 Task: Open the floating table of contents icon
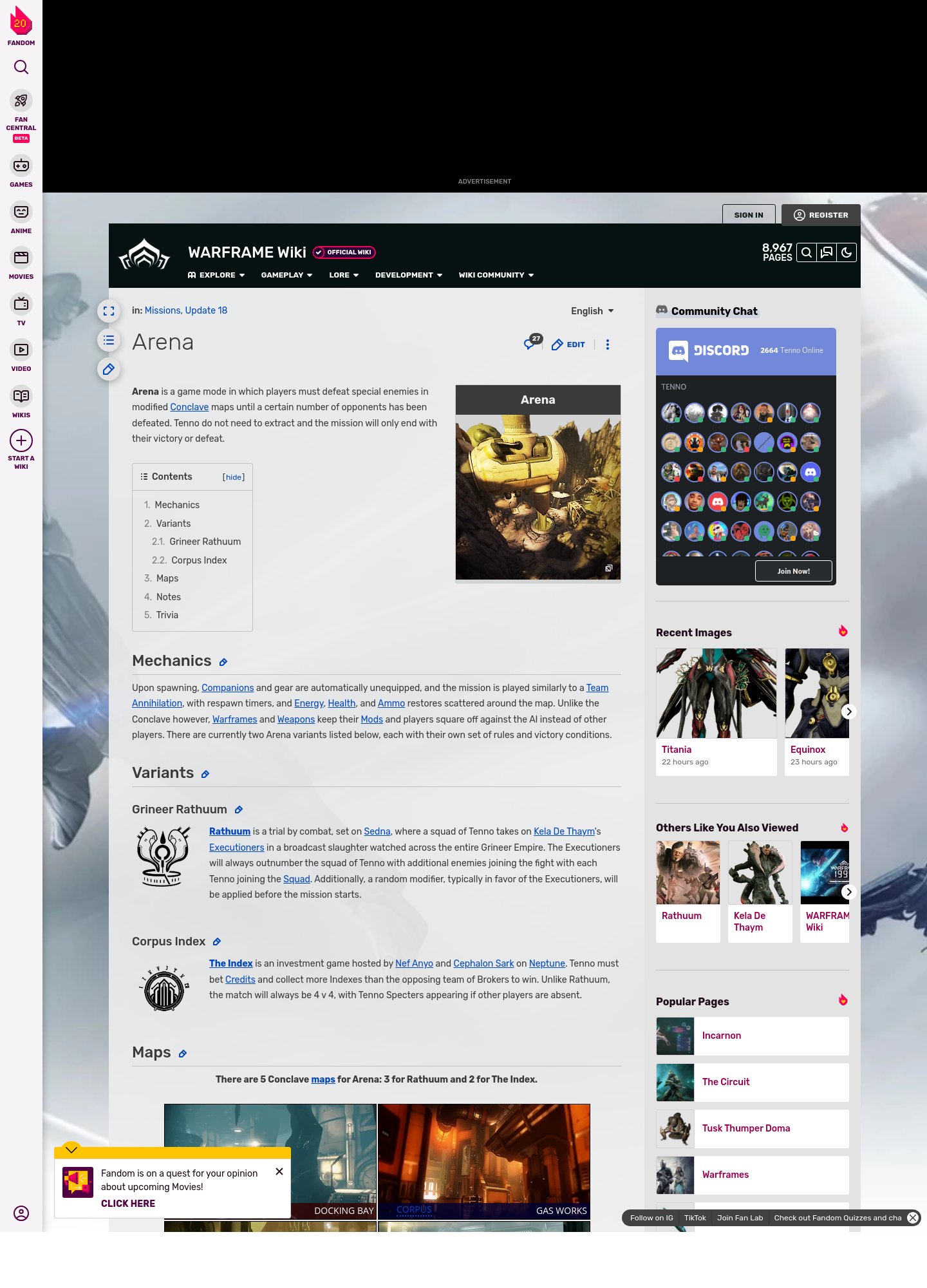pyautogui.click(x=109, y=340)
